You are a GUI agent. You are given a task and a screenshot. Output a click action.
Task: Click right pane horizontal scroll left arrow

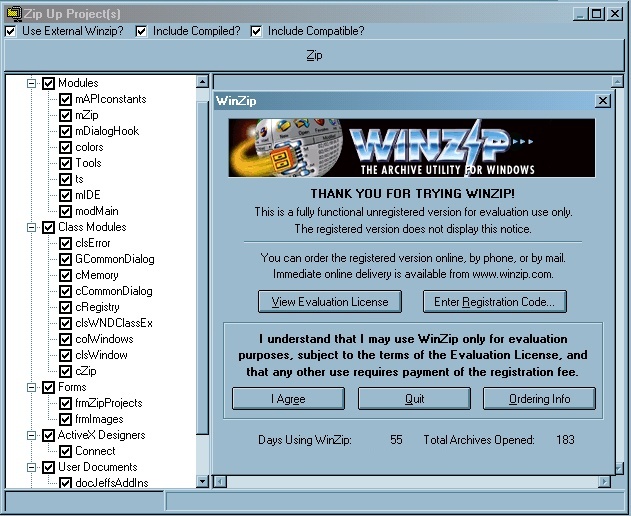click(x=220, y=482)
